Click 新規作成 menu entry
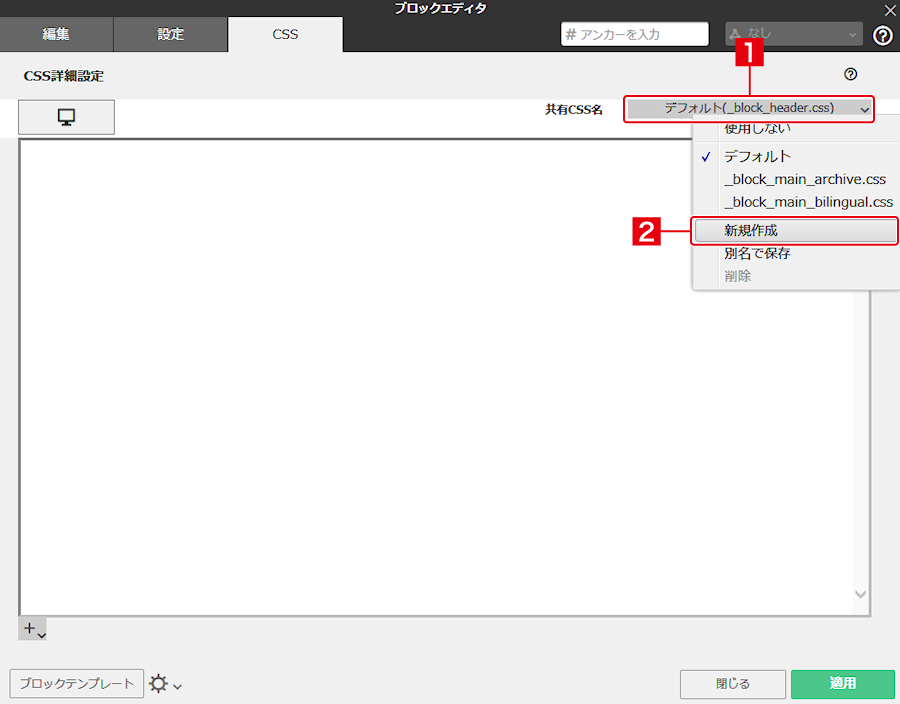900x704 pixels. click(x=795, y=231)
